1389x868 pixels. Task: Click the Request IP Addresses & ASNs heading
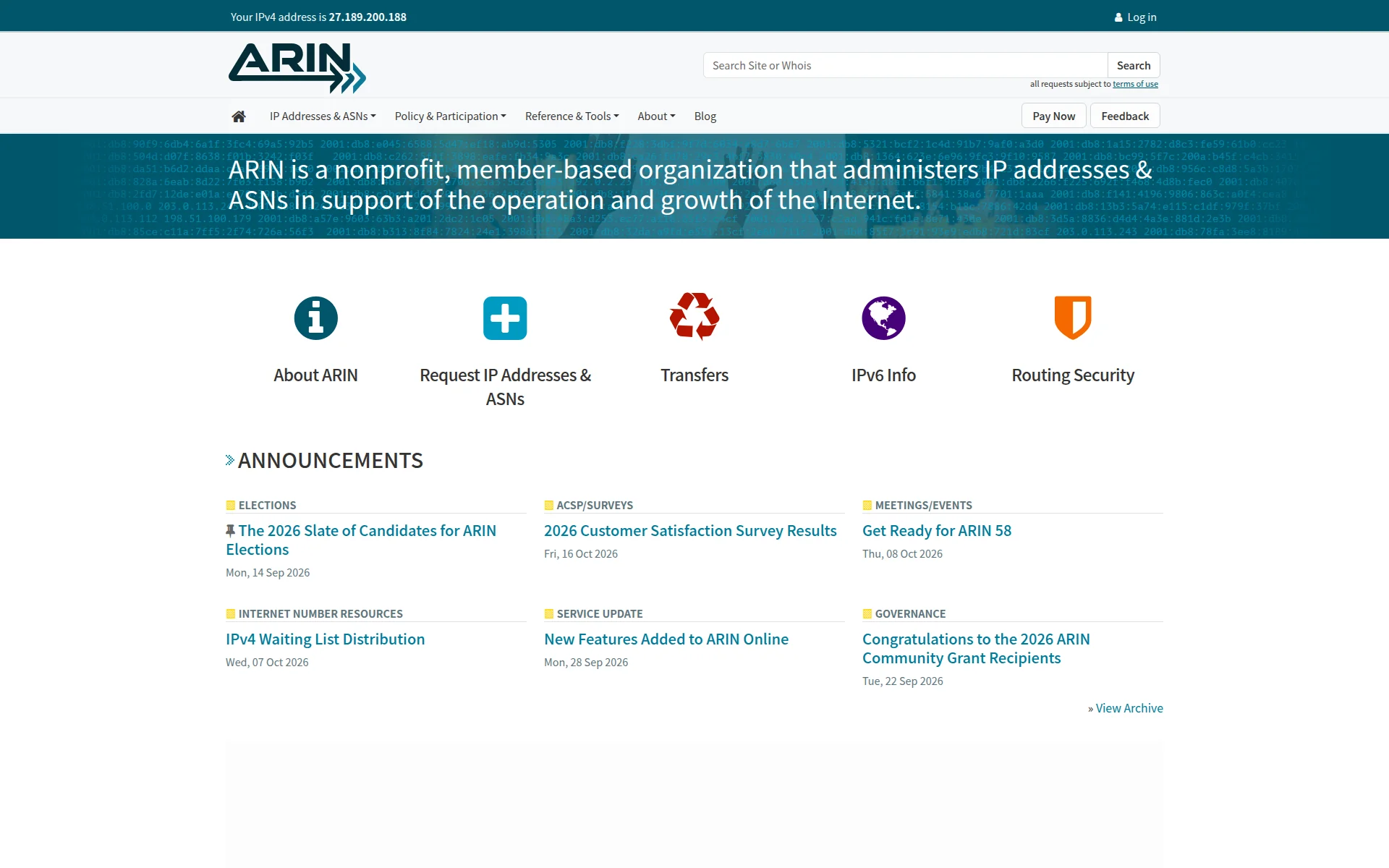pyautogui.click(x=505, y=387)
